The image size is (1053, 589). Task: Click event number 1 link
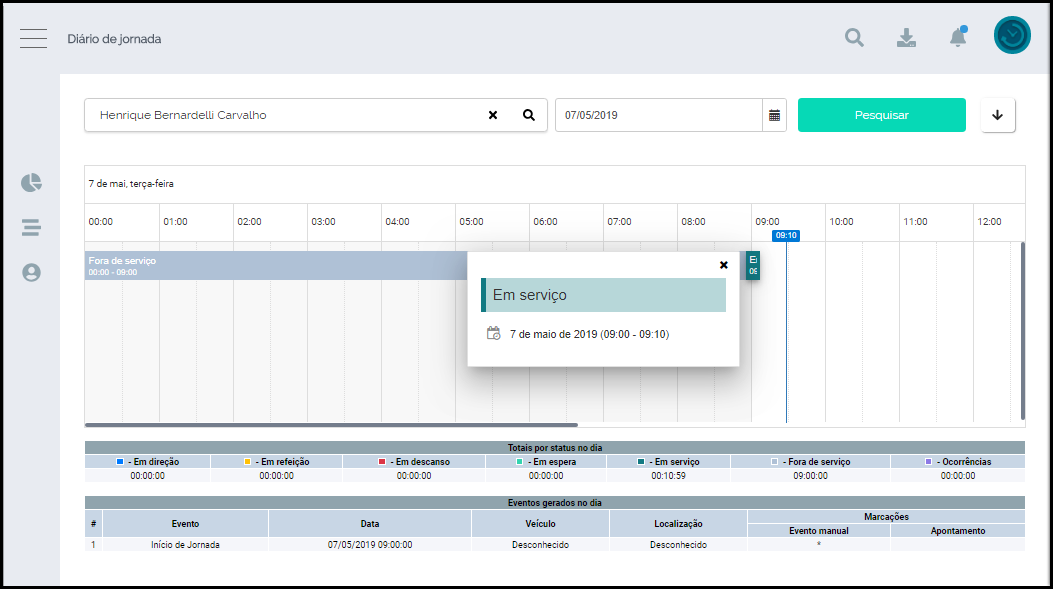(93, 545)
